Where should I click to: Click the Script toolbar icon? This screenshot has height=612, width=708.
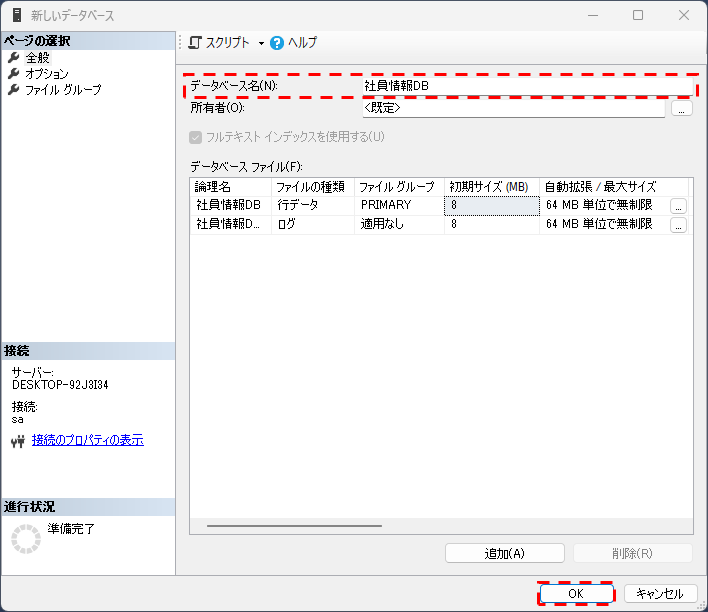coord(195,43)
